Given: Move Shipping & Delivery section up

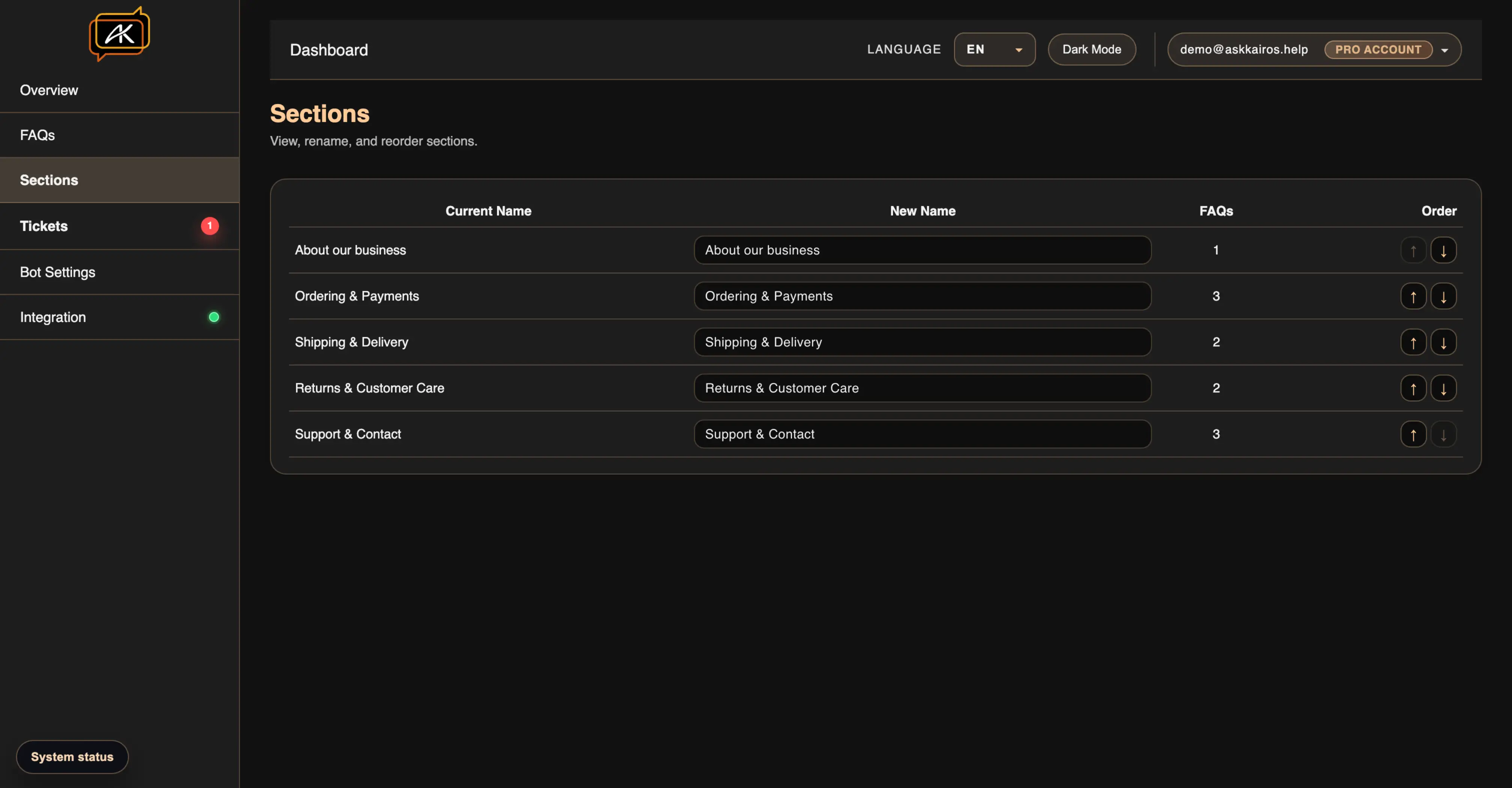Looking at the screenshot, I should (1413, 342).
